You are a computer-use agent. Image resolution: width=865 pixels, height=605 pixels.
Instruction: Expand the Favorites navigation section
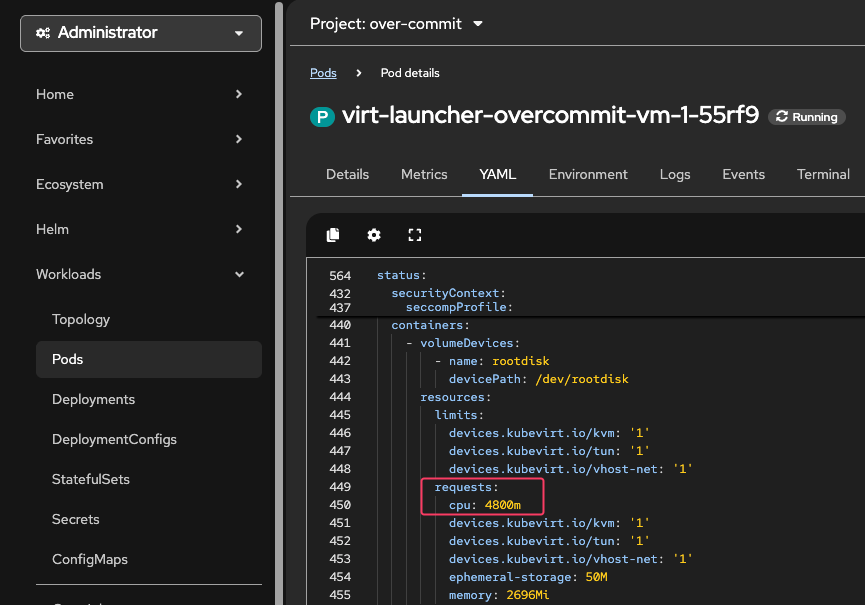point(140,139)
